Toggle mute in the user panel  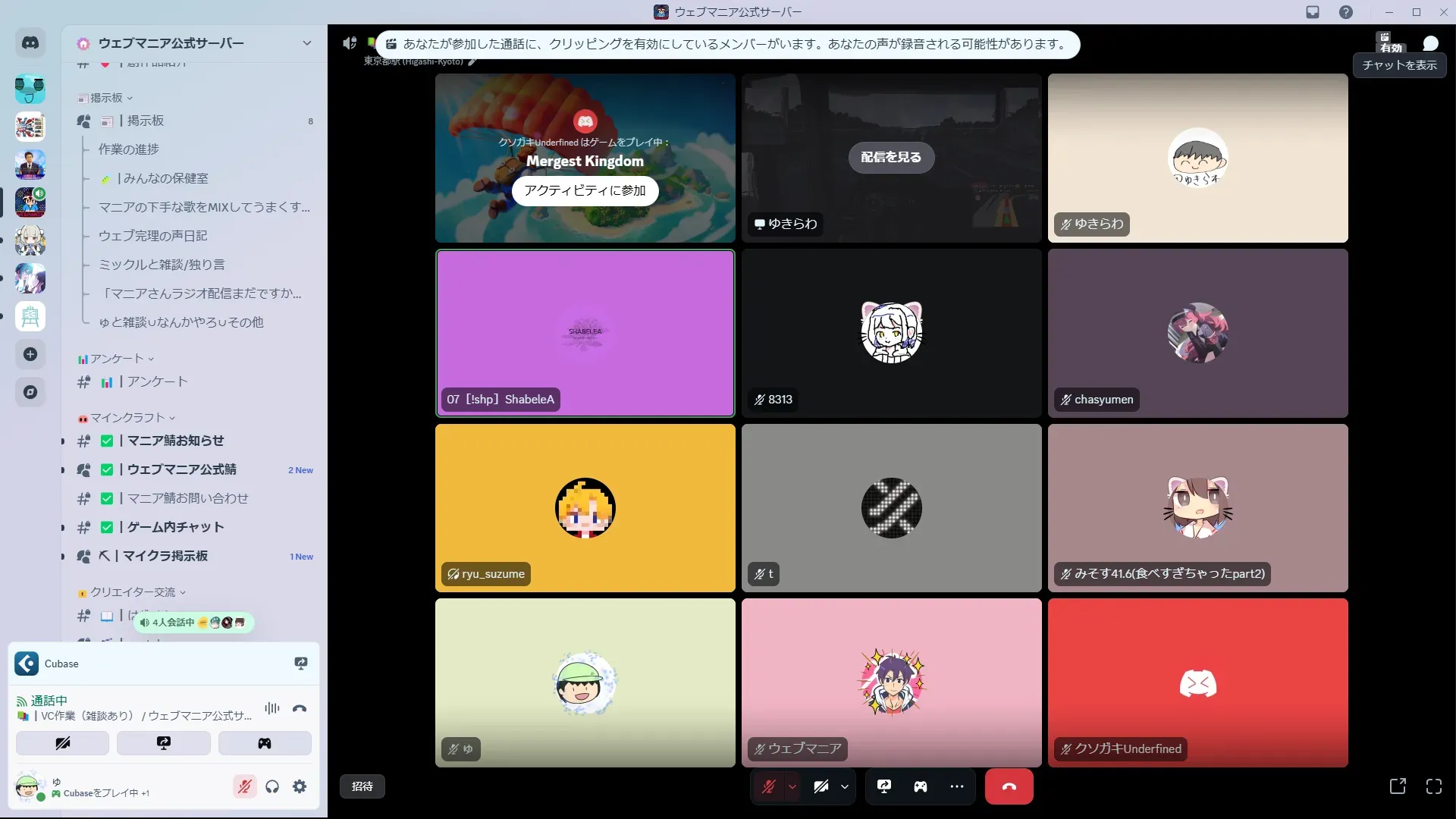(244, 786)
